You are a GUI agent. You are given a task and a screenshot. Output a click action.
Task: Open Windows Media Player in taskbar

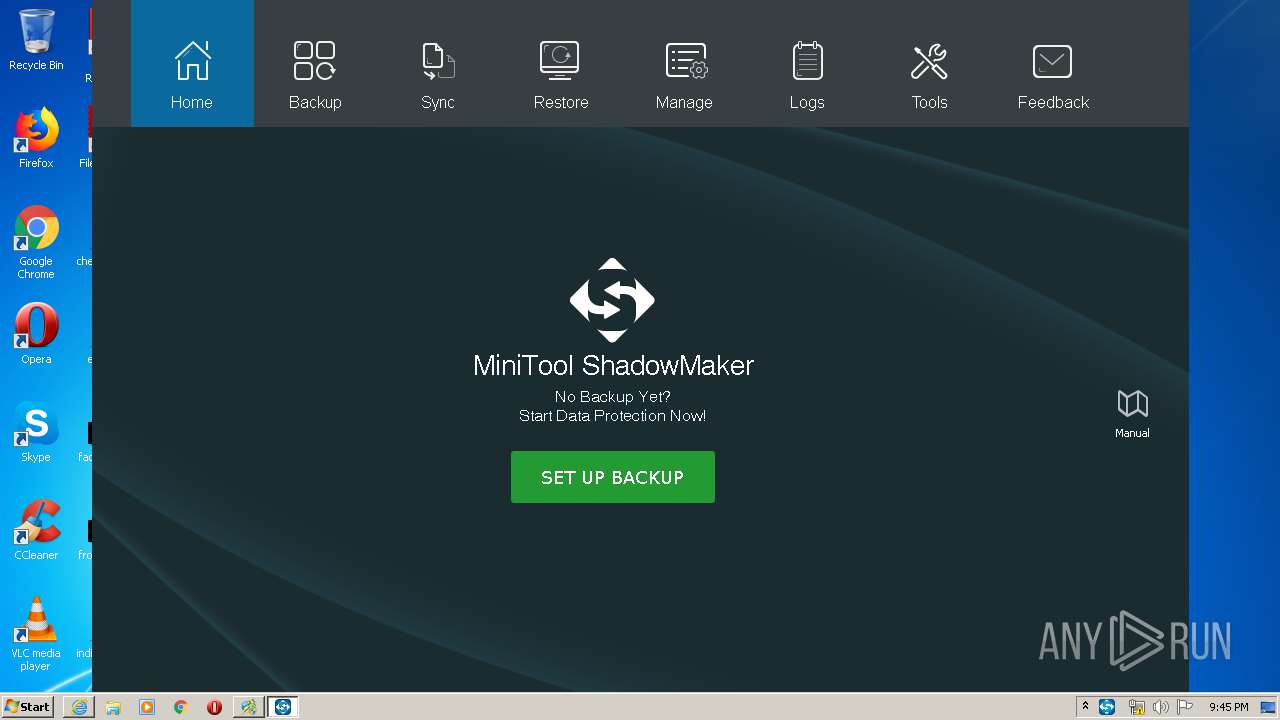click(147, 707)
